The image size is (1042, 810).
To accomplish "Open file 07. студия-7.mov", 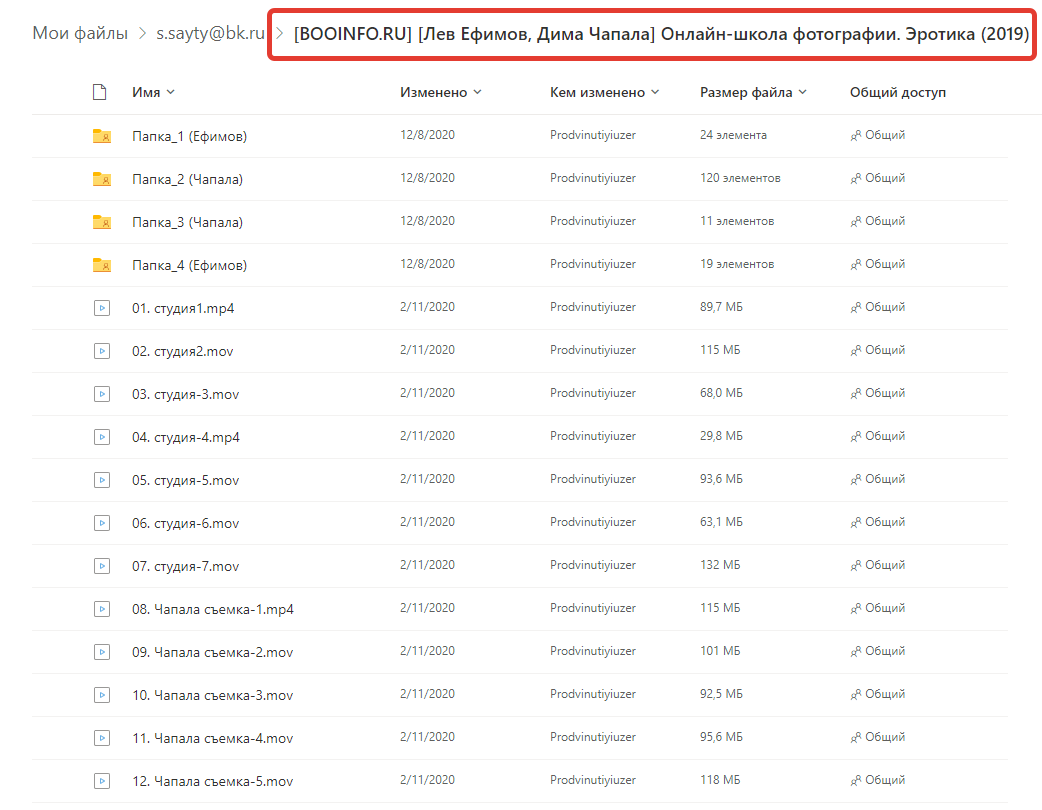I will click(x=185, y=567).
